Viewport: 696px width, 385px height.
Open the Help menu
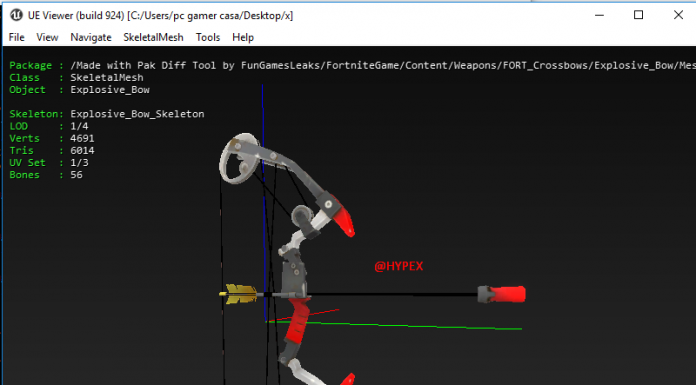pos(243,37)
